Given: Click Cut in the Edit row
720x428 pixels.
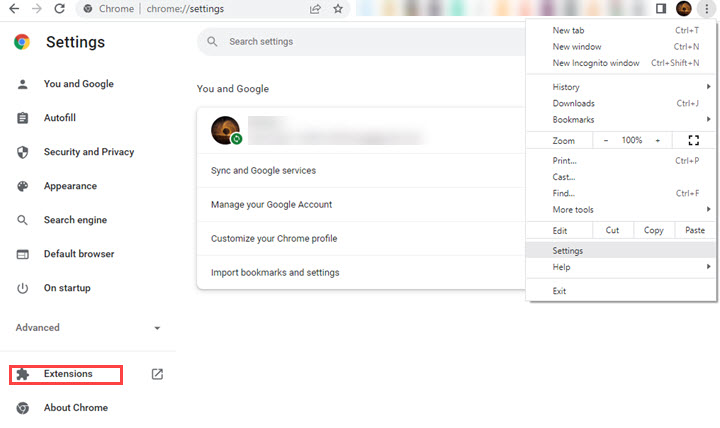Looking at the screenshot, I should (613, 231).
